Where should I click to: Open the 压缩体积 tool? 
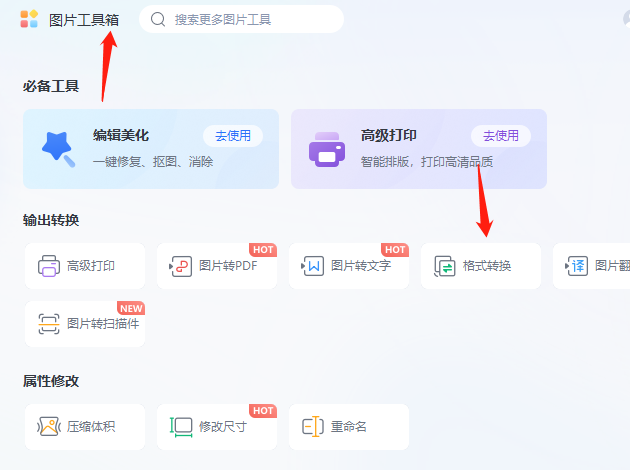(x=85, y=427)
